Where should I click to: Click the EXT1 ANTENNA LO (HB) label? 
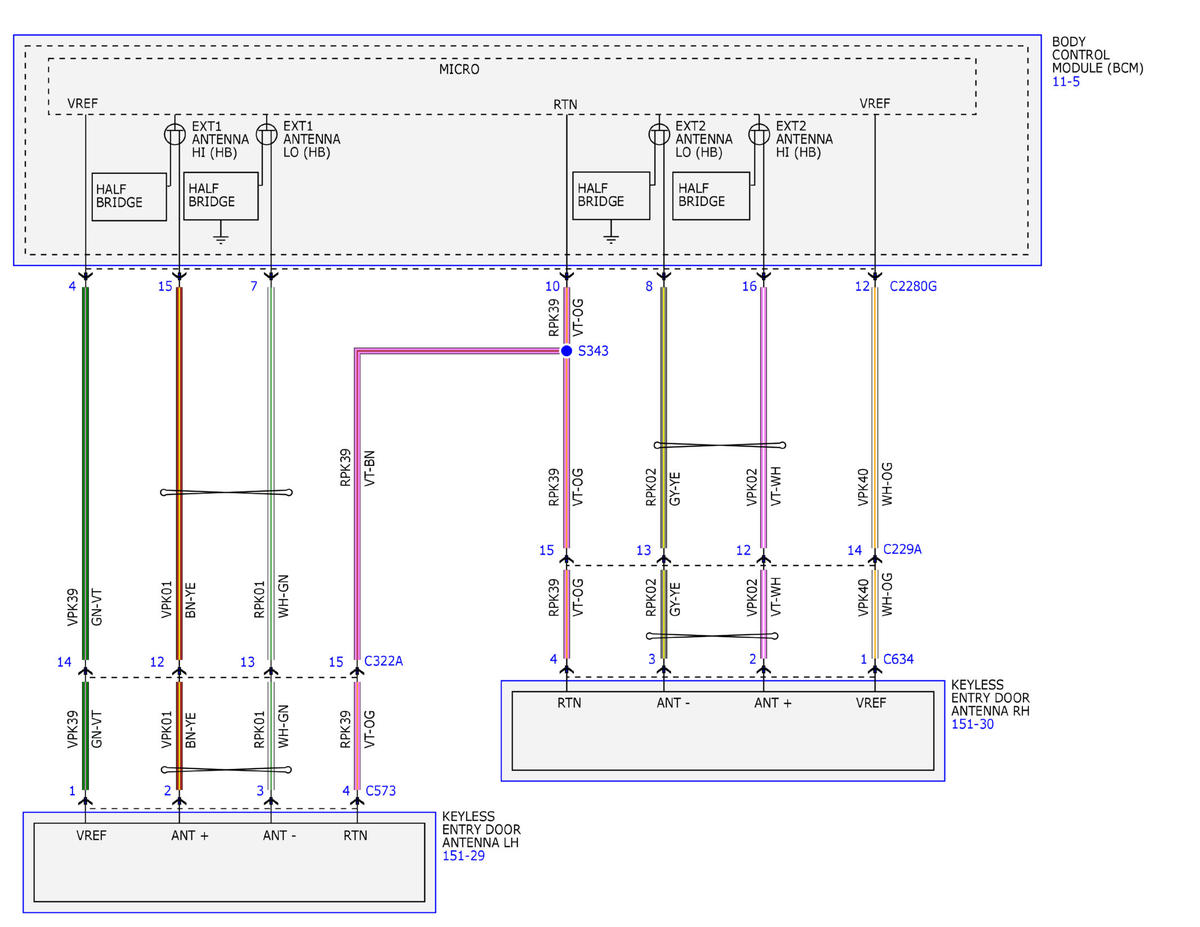coord(311,139)
